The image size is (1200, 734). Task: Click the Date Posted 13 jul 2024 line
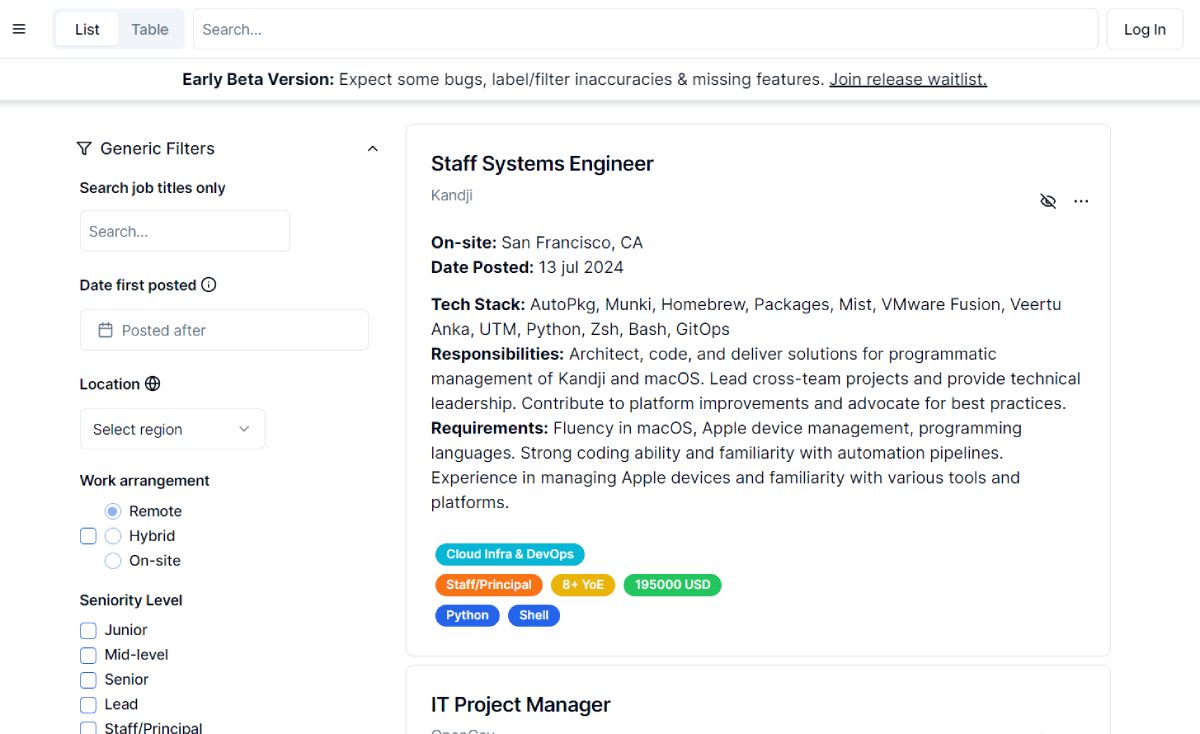click(x=527, y=267)
